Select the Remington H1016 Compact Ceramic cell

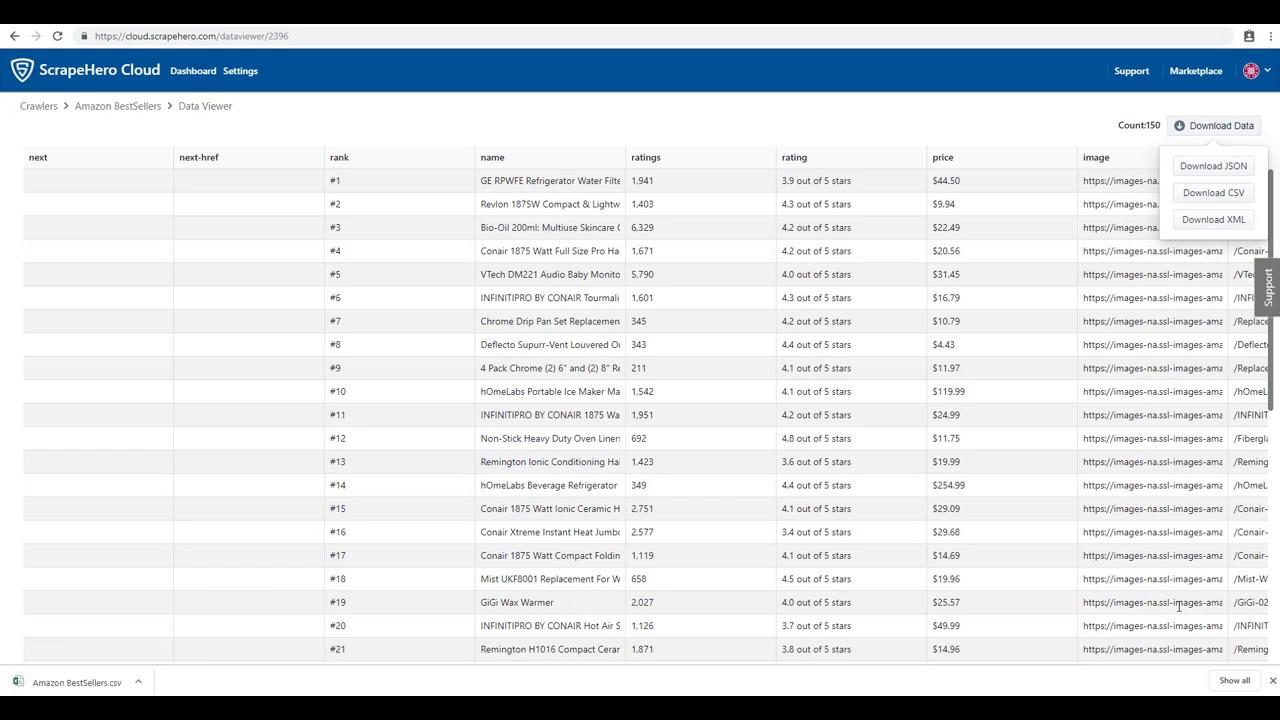coord(550,649)
